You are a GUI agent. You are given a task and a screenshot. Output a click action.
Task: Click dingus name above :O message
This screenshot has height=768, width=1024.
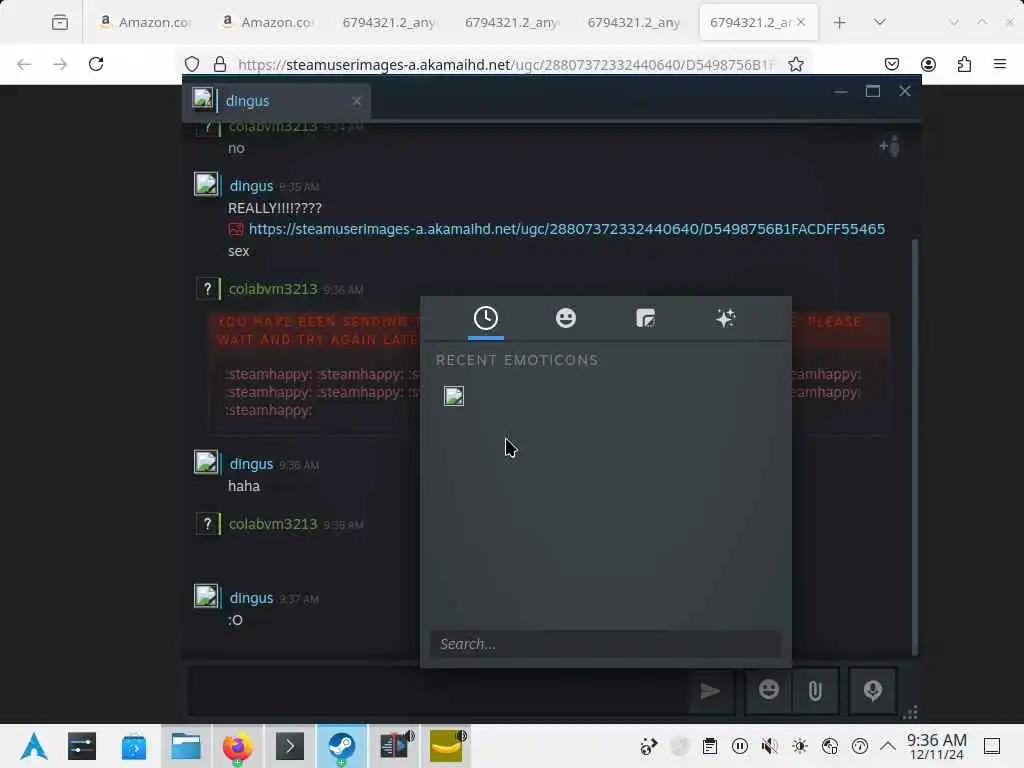click(251, 598)
